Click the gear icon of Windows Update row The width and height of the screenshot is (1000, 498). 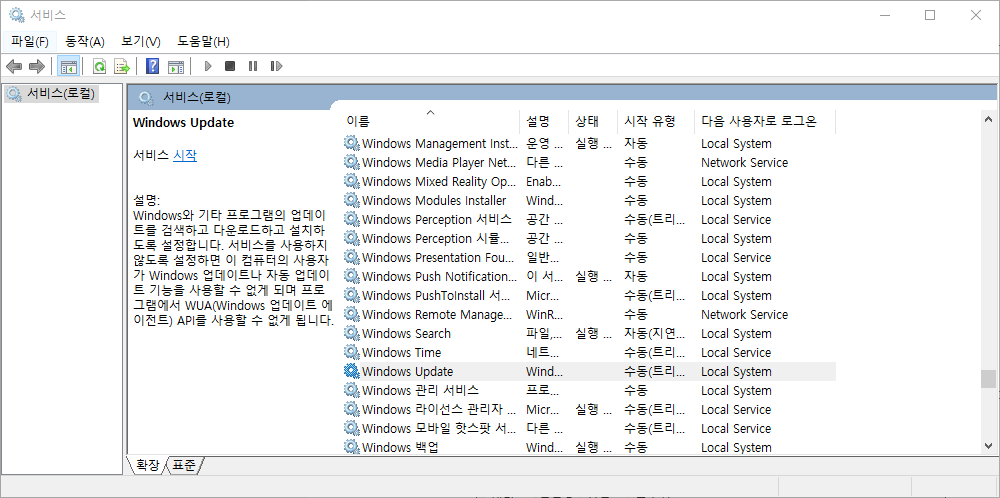pyautogui.click(x=351, y=371)
